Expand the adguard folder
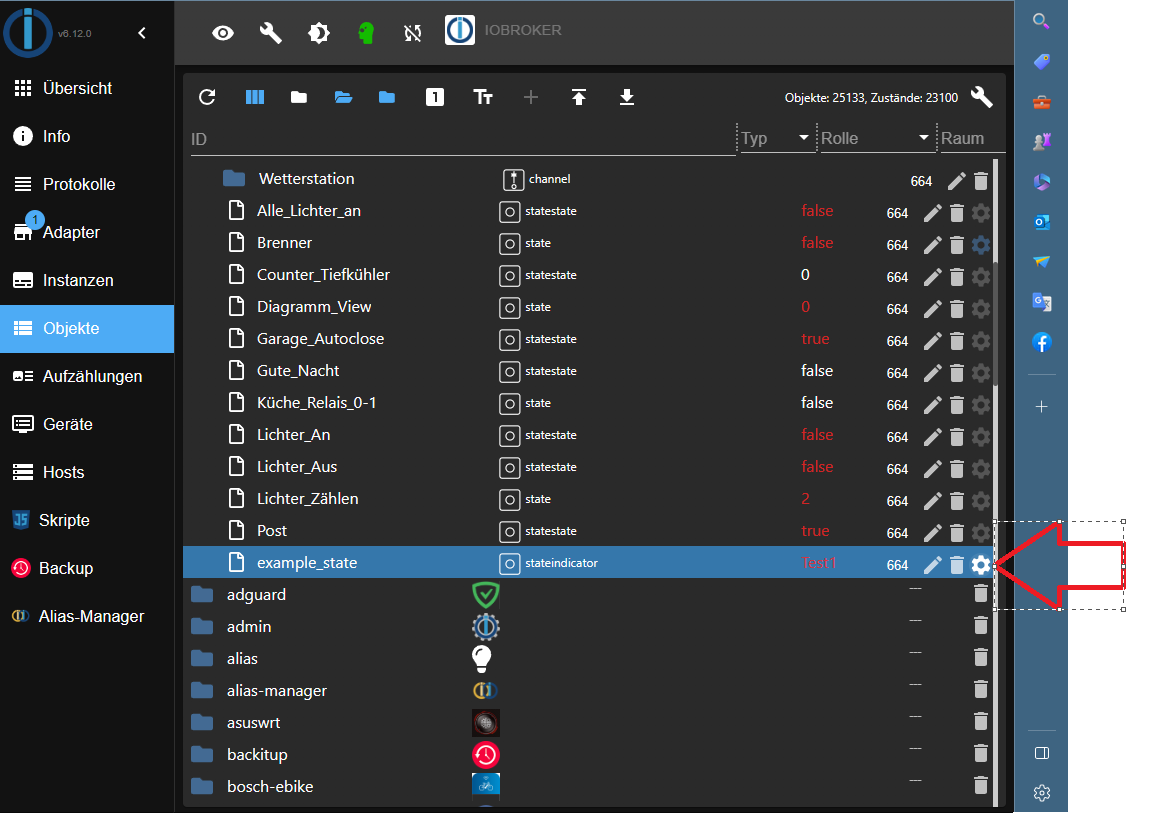 click(x=203, y=595)
